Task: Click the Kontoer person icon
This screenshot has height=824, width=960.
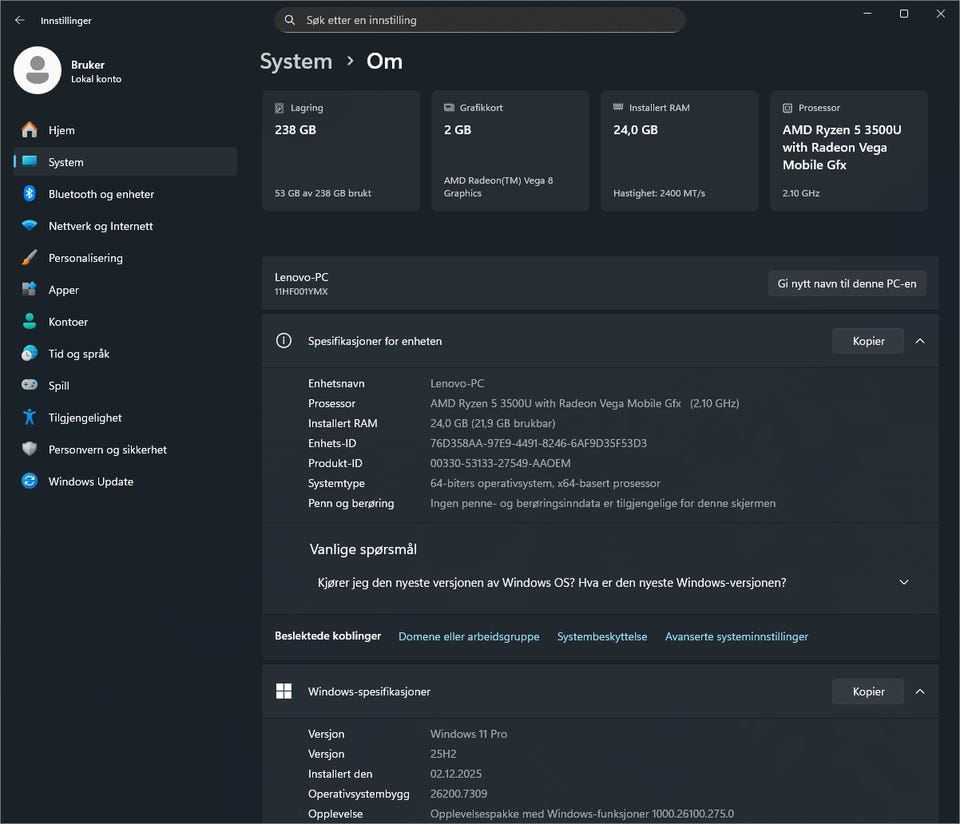Action: (x=29, y=322)
